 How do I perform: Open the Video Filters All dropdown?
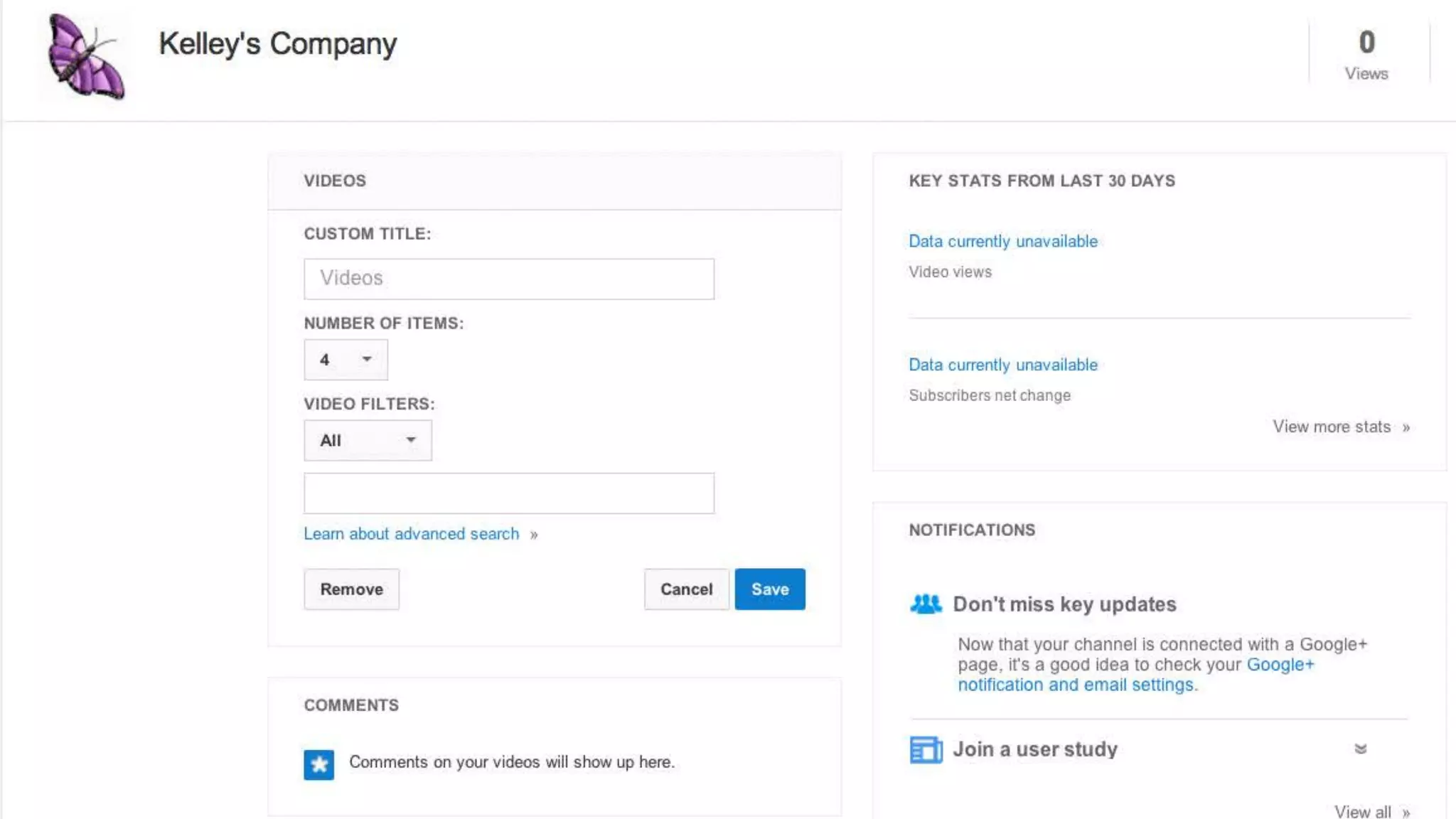368,441
